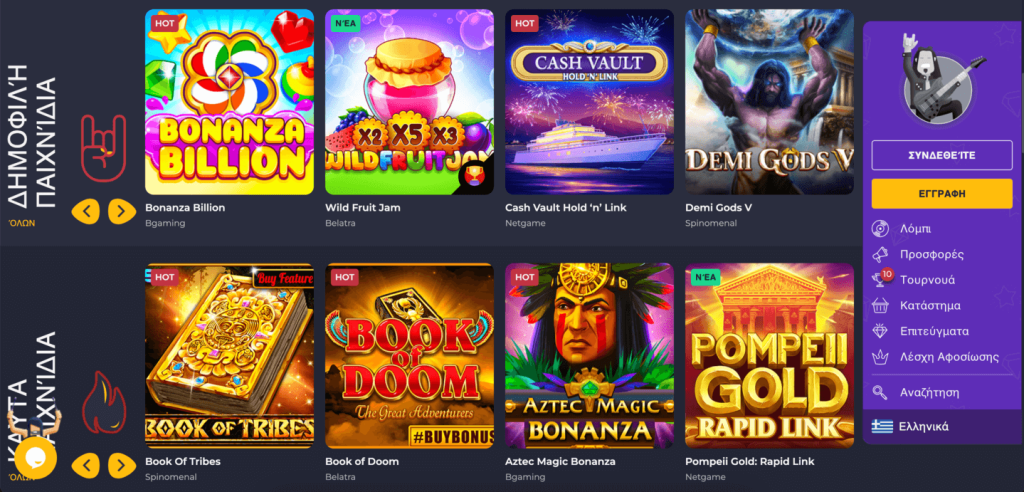This screenshot has width=1024, height=492.
Task: Click the Lobby disc icon in sidebar
Action: pos(880,229)
